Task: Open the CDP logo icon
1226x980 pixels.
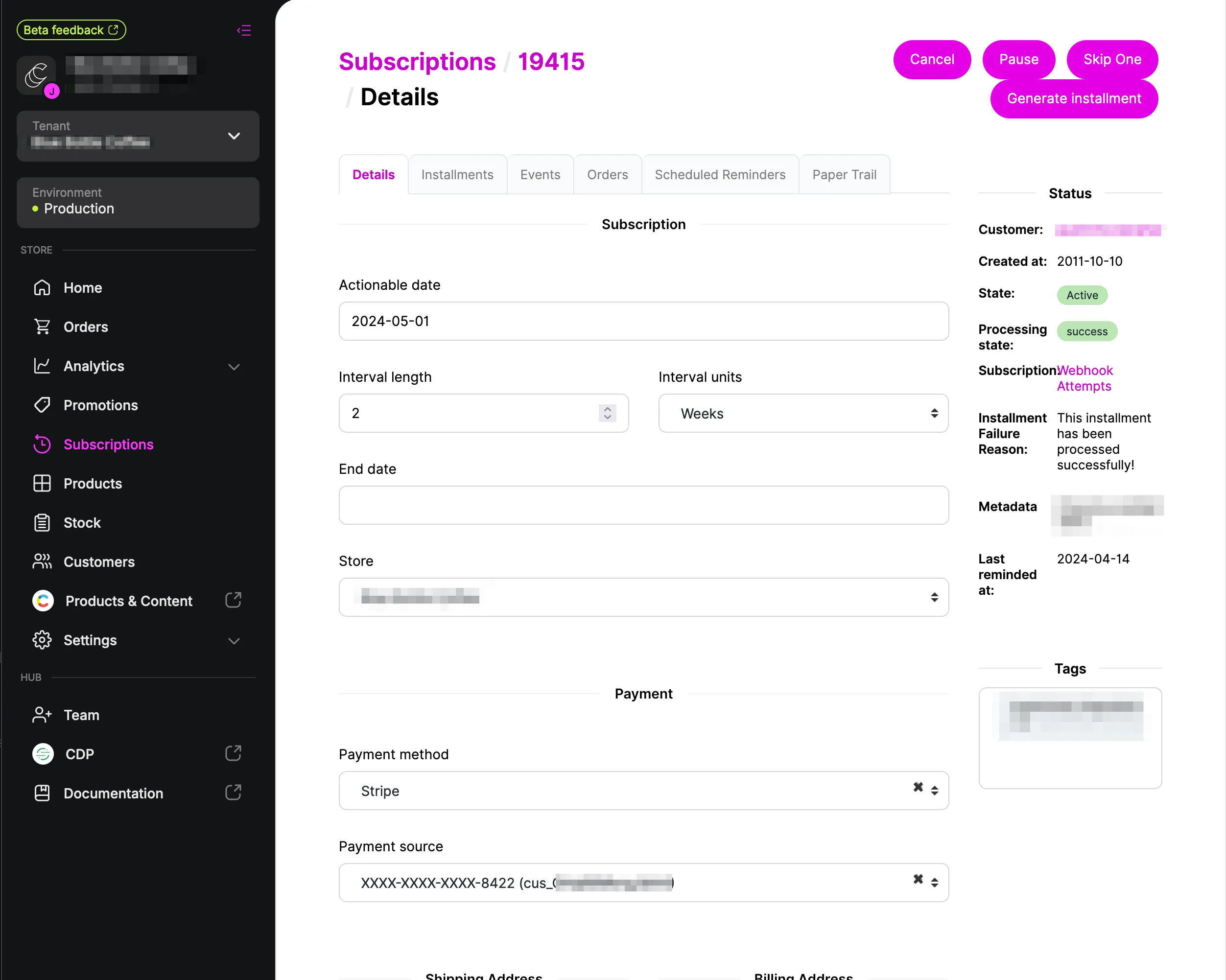Action: pos(43,754)
